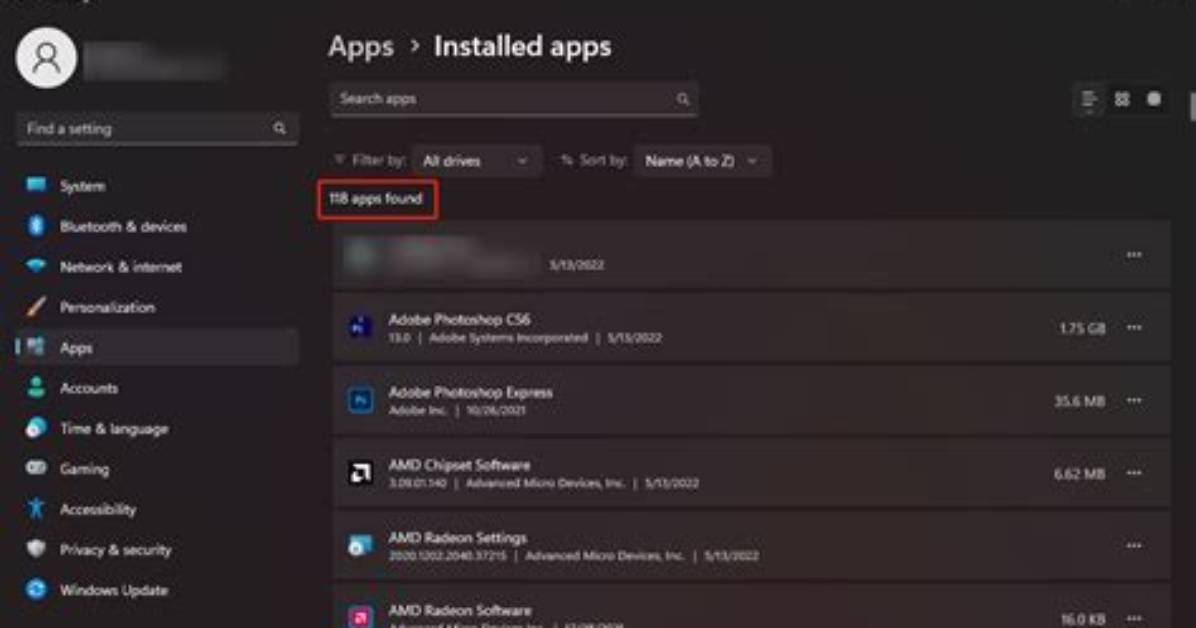The image size is (1196, 628).
Task: Select the AMD Chipset Software name
Action: click(x=459, y=465)
